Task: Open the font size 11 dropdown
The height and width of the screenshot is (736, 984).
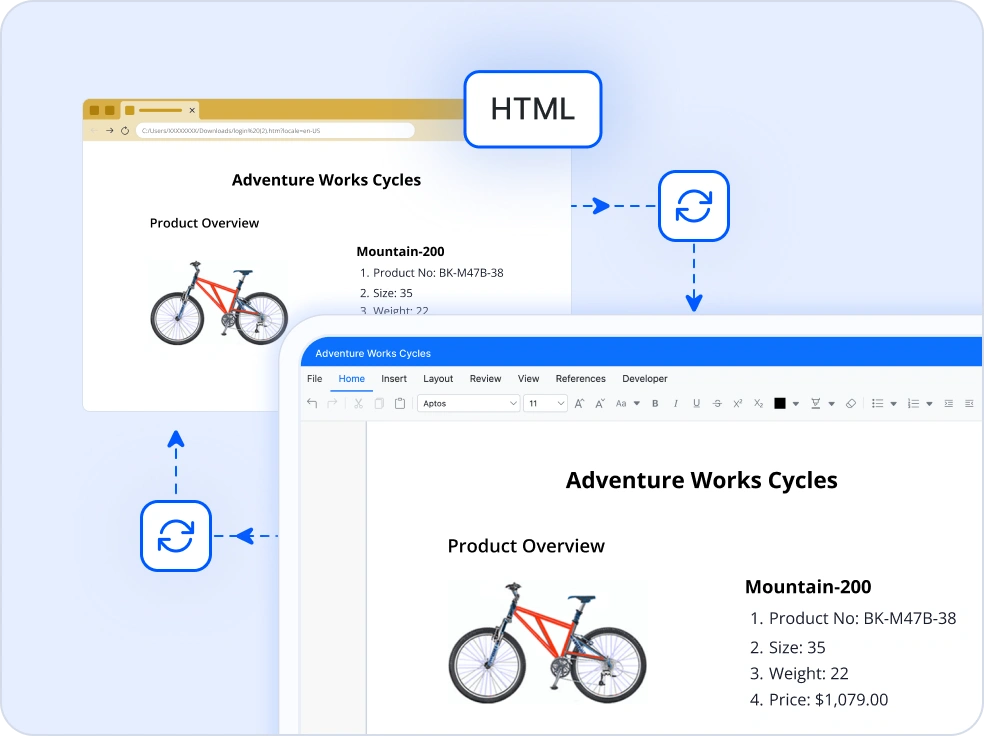Action: pos(545,404)
